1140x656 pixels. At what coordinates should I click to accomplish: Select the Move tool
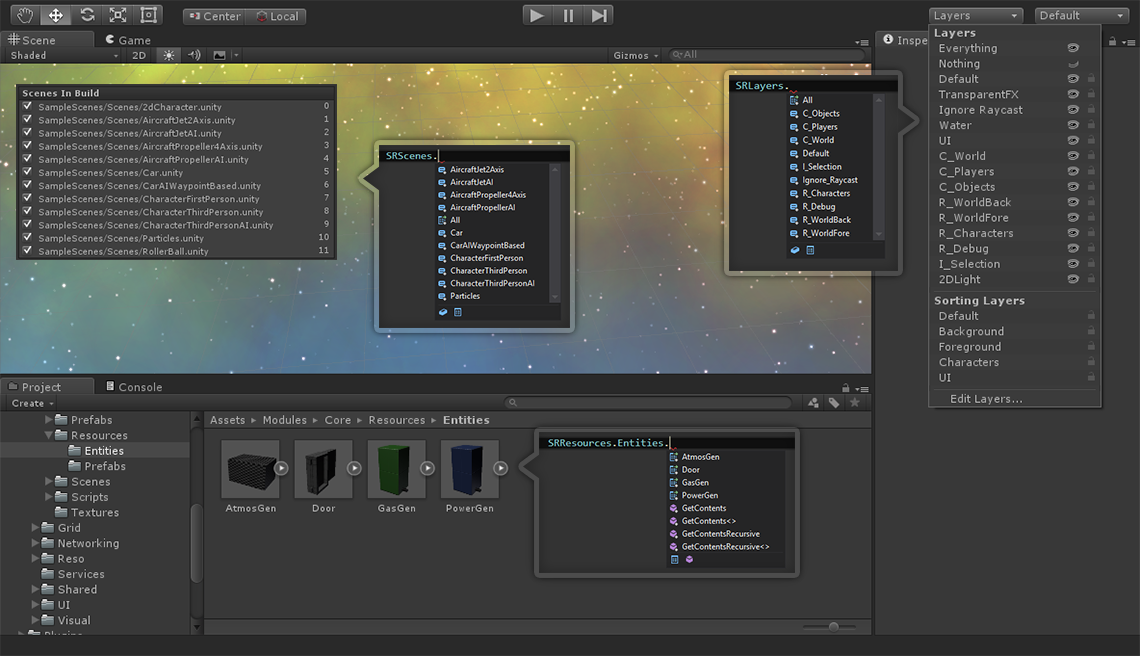(56, 15)
